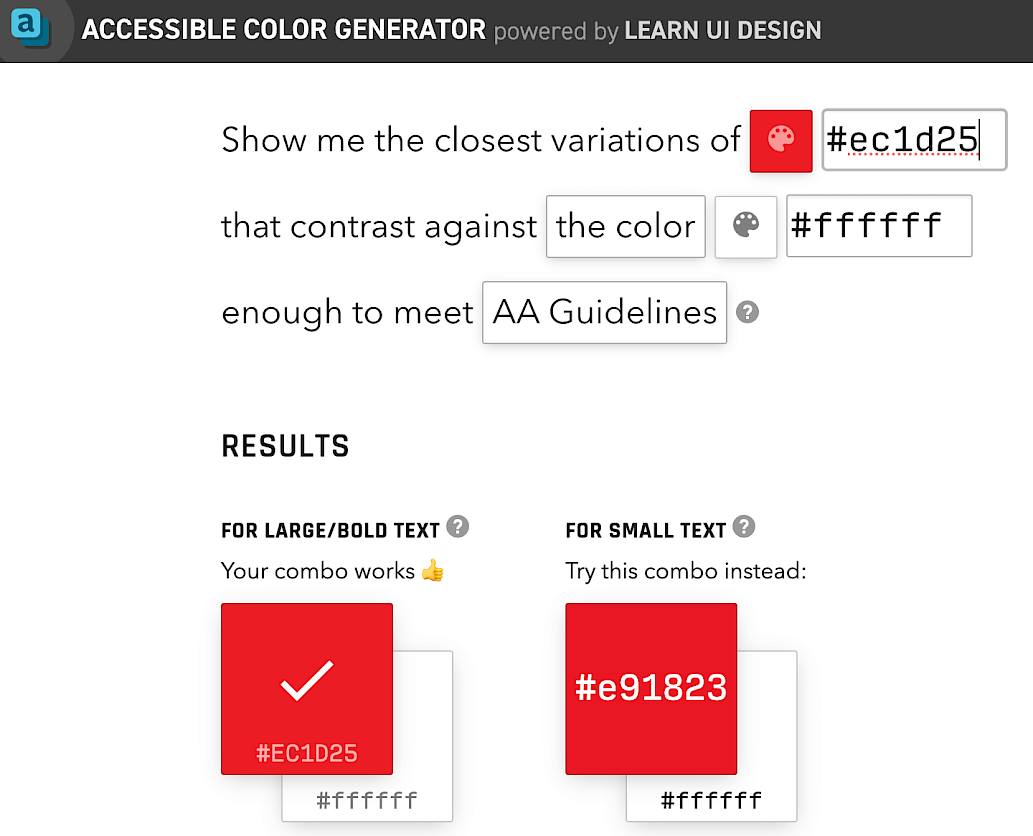Click the white checkmark on red swatch
1033x836 pixels.
click(307, 680)
